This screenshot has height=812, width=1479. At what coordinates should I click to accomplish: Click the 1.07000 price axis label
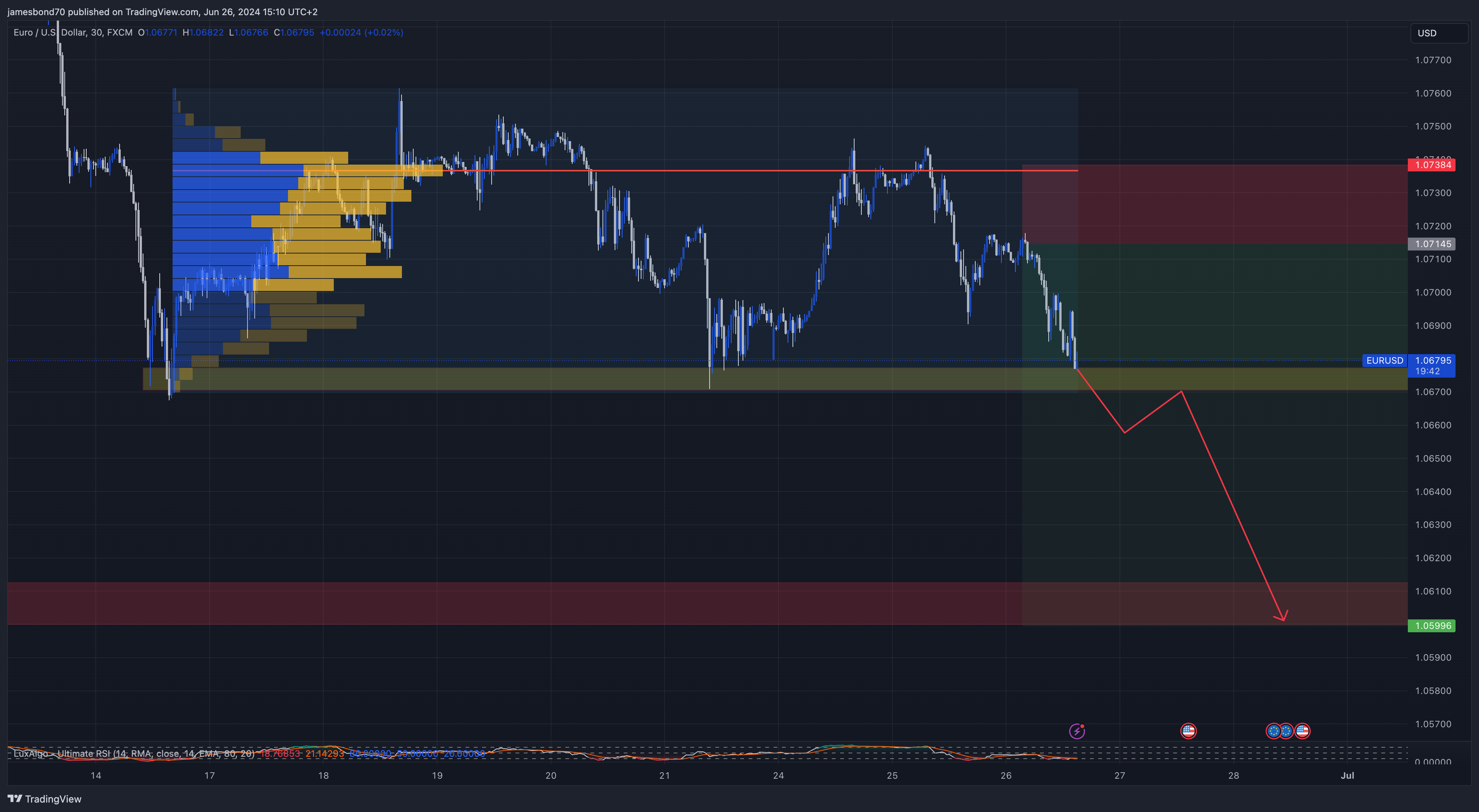[1432, 292]
